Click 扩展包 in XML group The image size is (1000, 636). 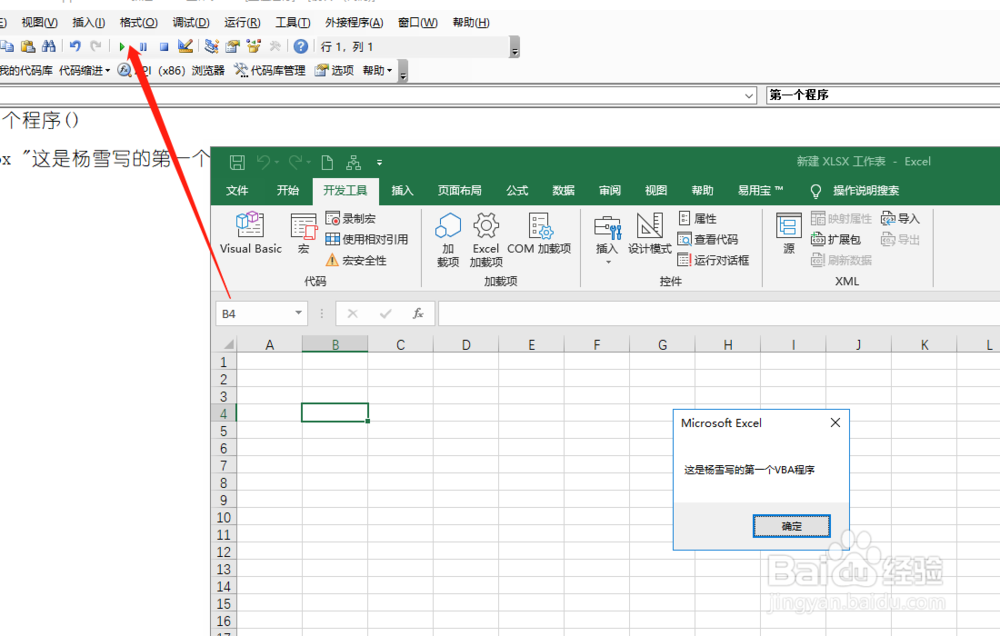836,239
